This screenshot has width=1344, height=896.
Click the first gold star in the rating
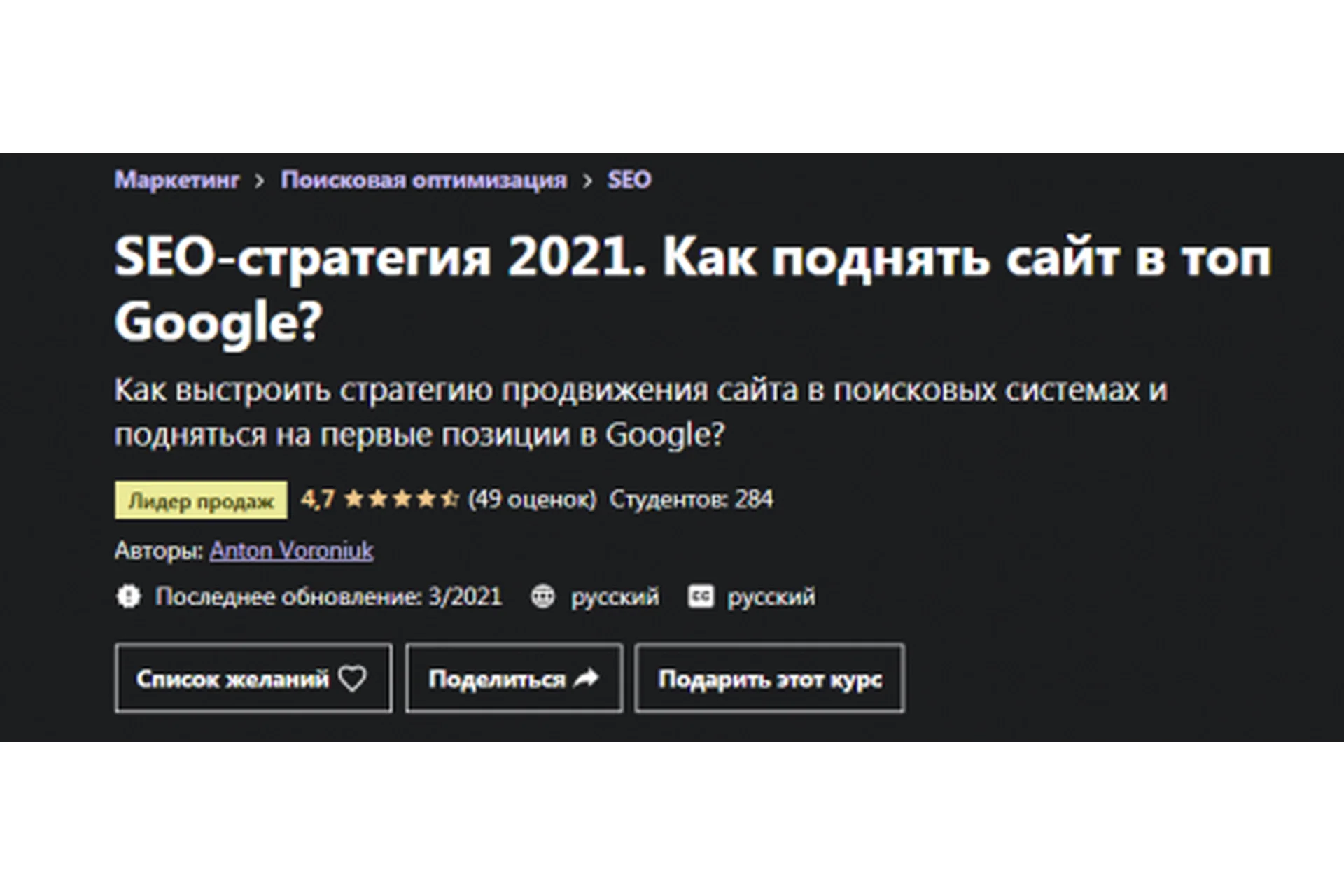tap(355, 498)
